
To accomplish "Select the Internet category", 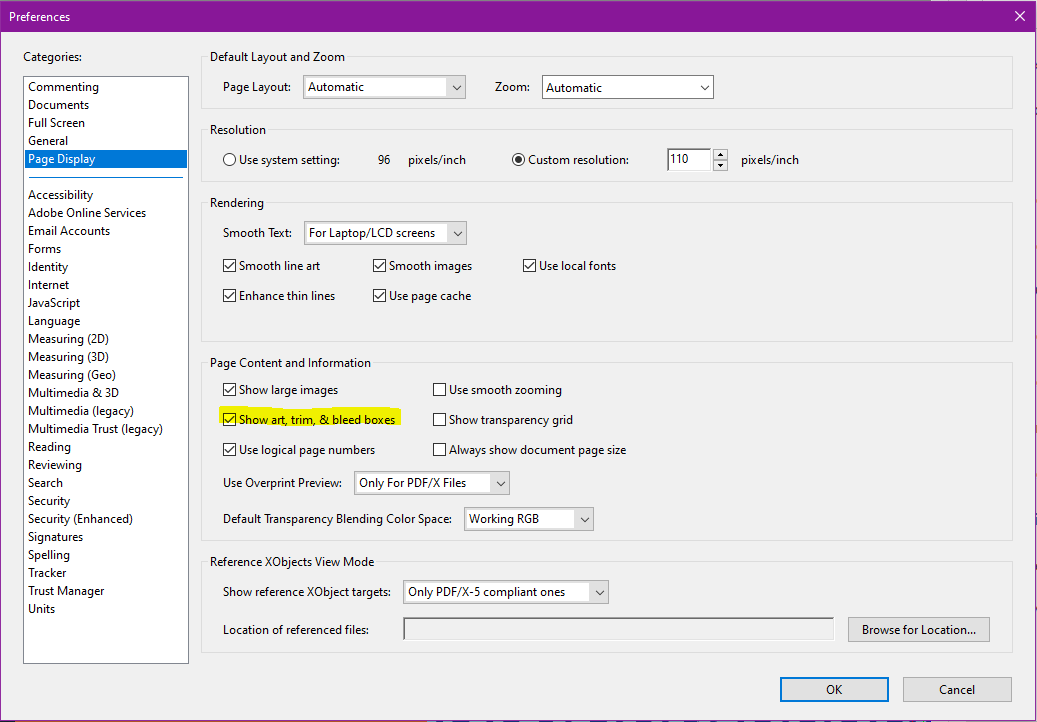I will (48, 284).
